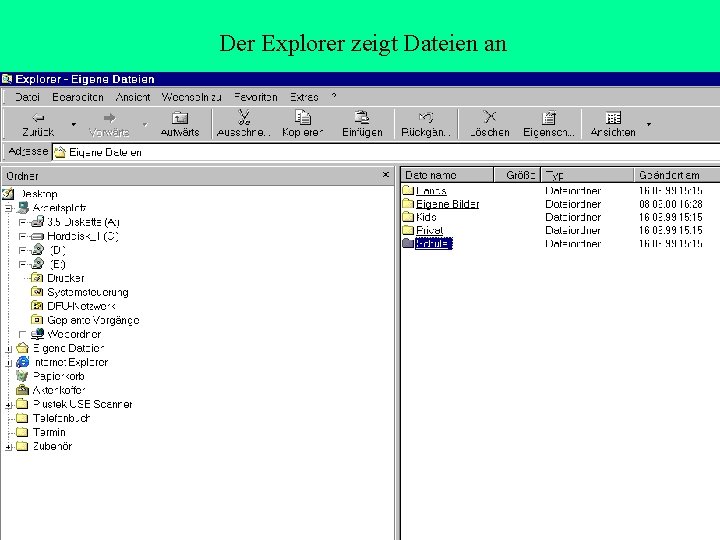Select the (D:) CD drive icon
Screen dimensions: 720x540
(38, 250)
